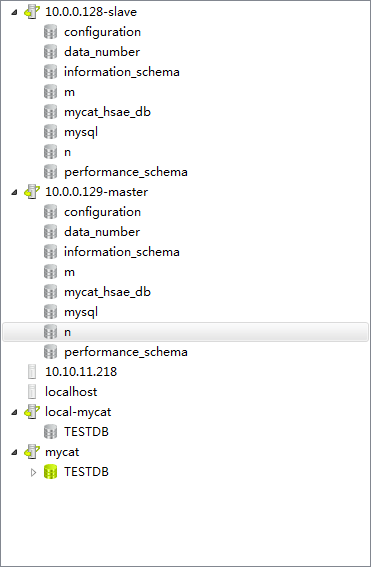
Task: Click the mysql database icon under 10.0.0.128-slave
Action: [x=51, y=132]
